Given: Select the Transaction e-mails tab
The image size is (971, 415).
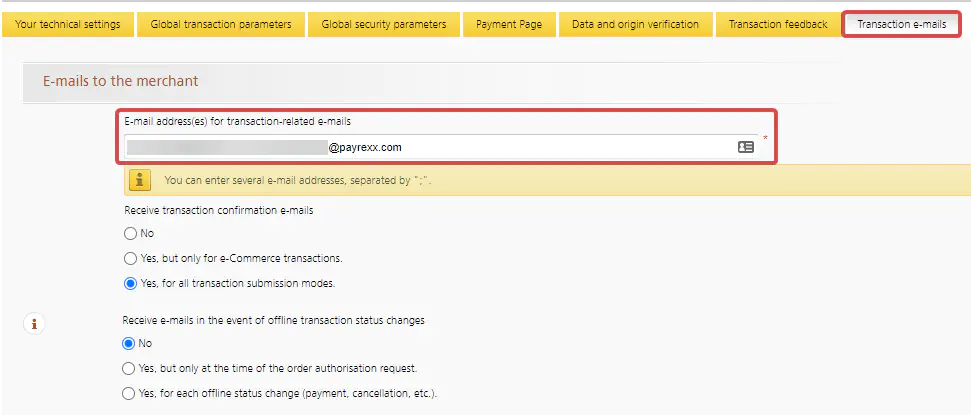Looking at the screenshot, I should coord(901,24).
